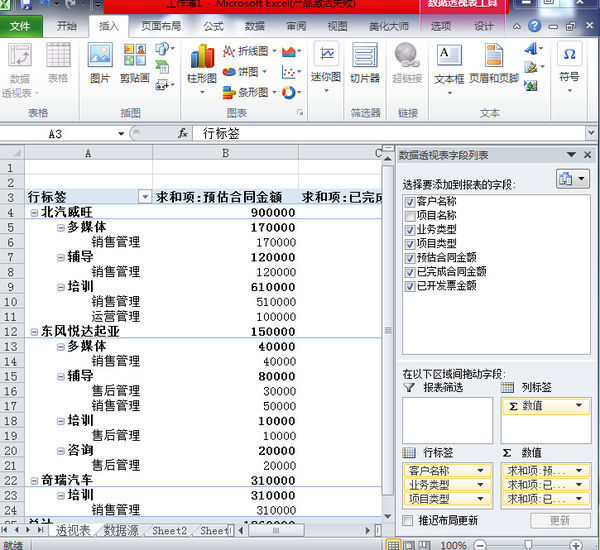Click the zoom slider in status bar
The image size is (600, 550).
[x=527, y=545]
